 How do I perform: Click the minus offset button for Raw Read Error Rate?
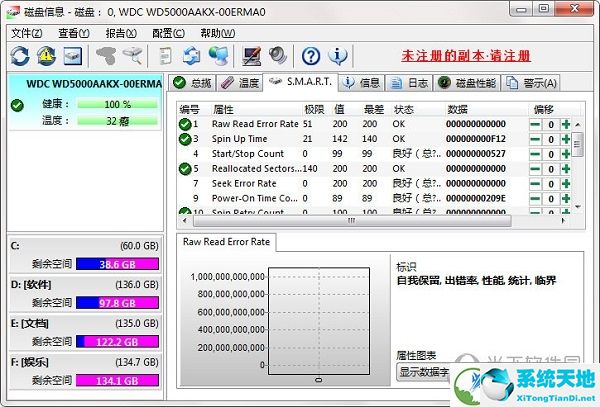(x=535, y=124)
